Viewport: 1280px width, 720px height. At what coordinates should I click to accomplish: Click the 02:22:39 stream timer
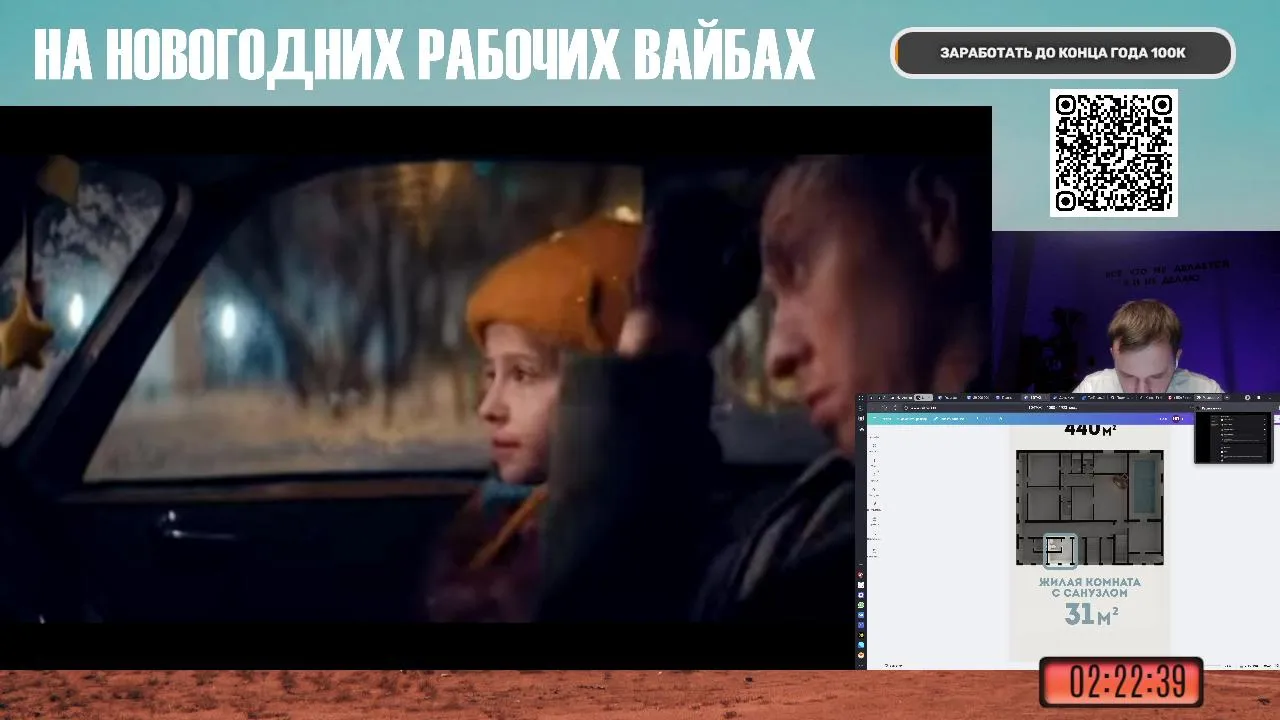1121,682
